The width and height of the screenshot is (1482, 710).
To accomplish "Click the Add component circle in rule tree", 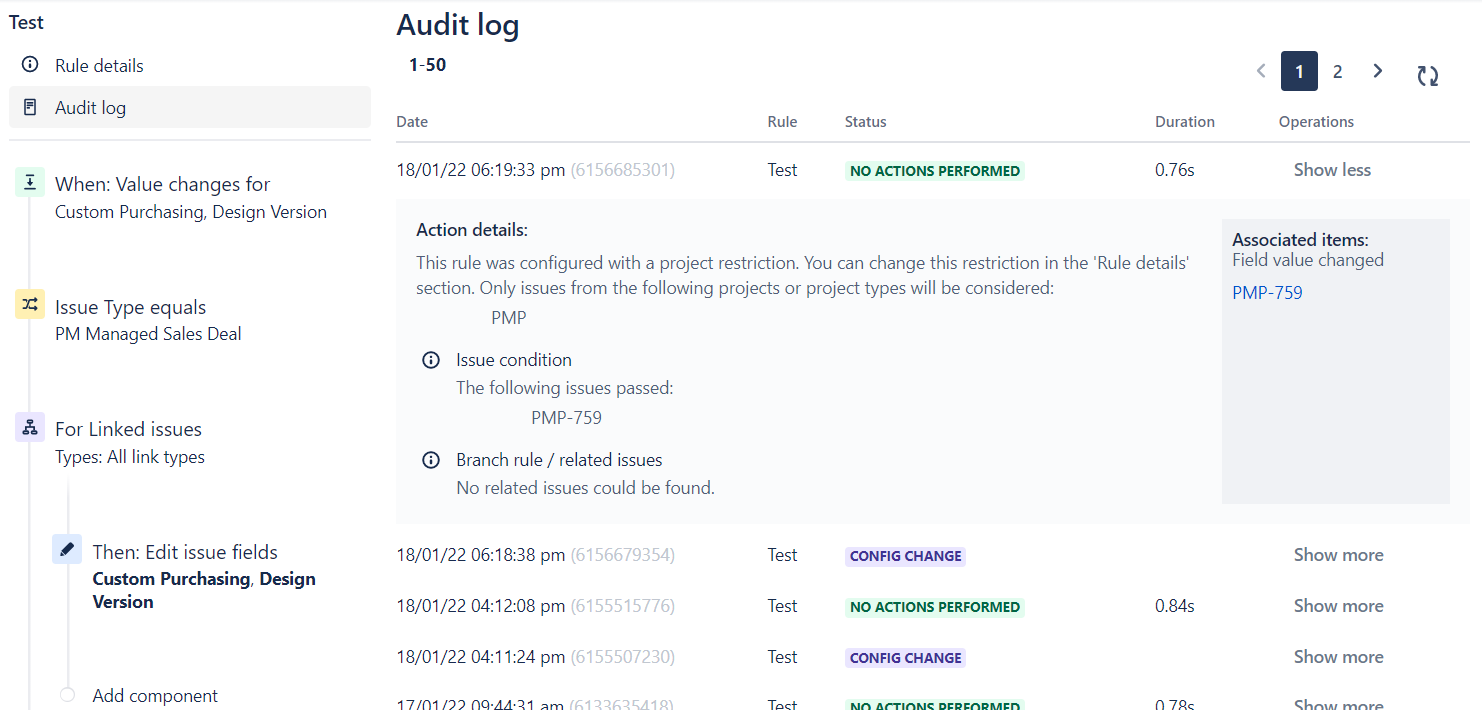I will (x=67, y=695).
